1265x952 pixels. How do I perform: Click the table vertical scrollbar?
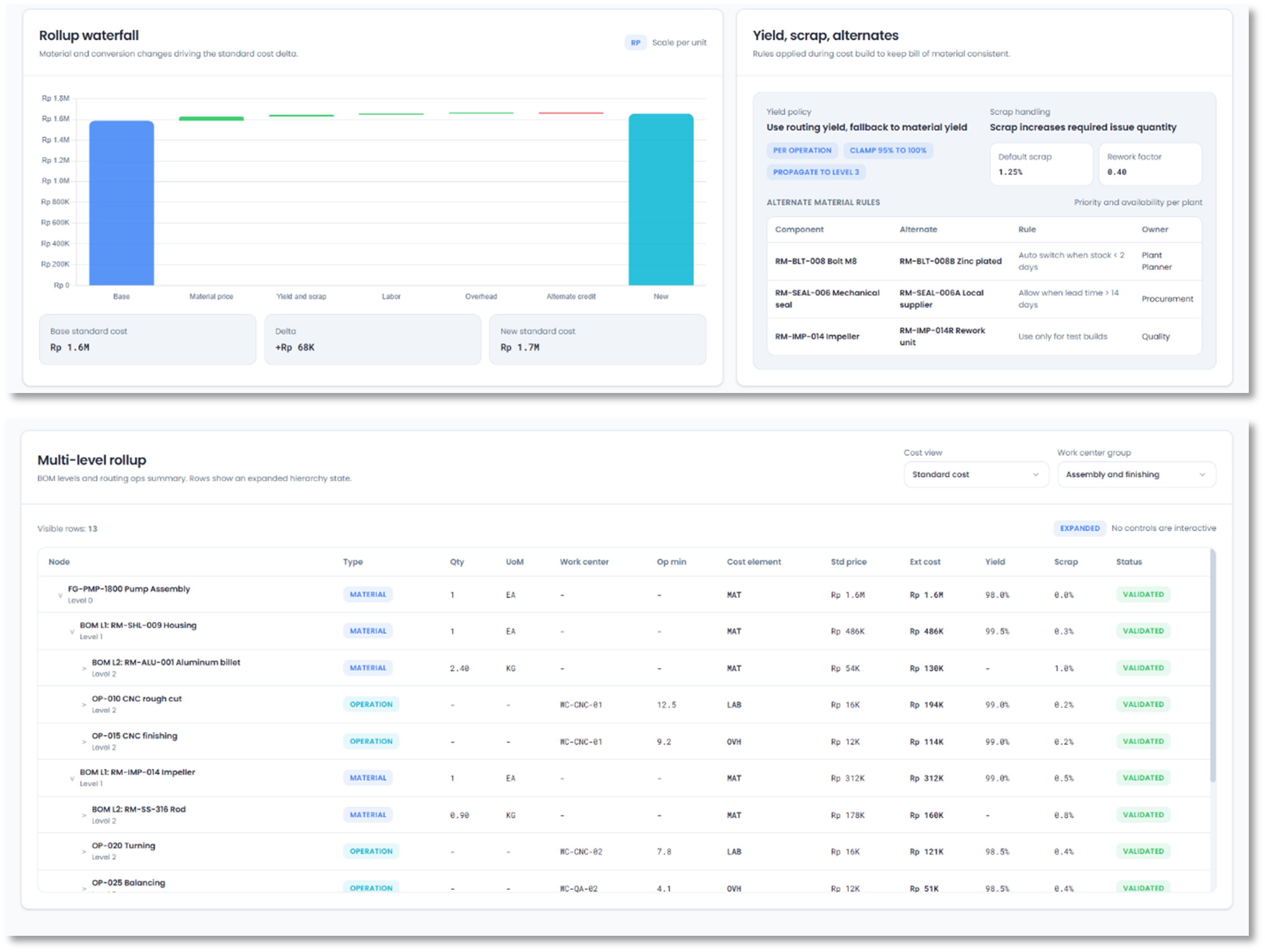click(1213, 666)
